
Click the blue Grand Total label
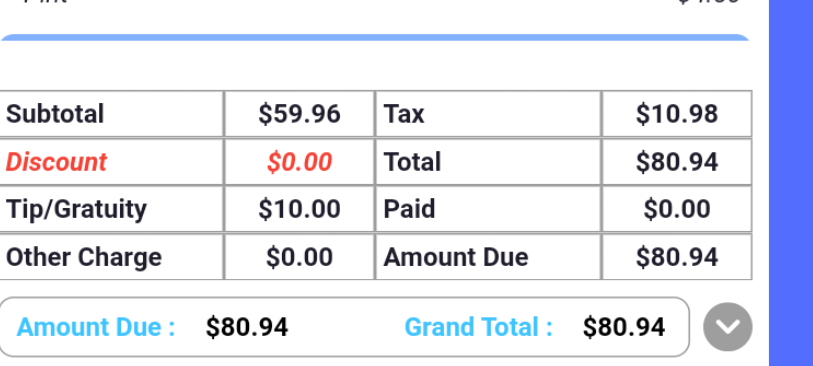[x=479, y=327]
